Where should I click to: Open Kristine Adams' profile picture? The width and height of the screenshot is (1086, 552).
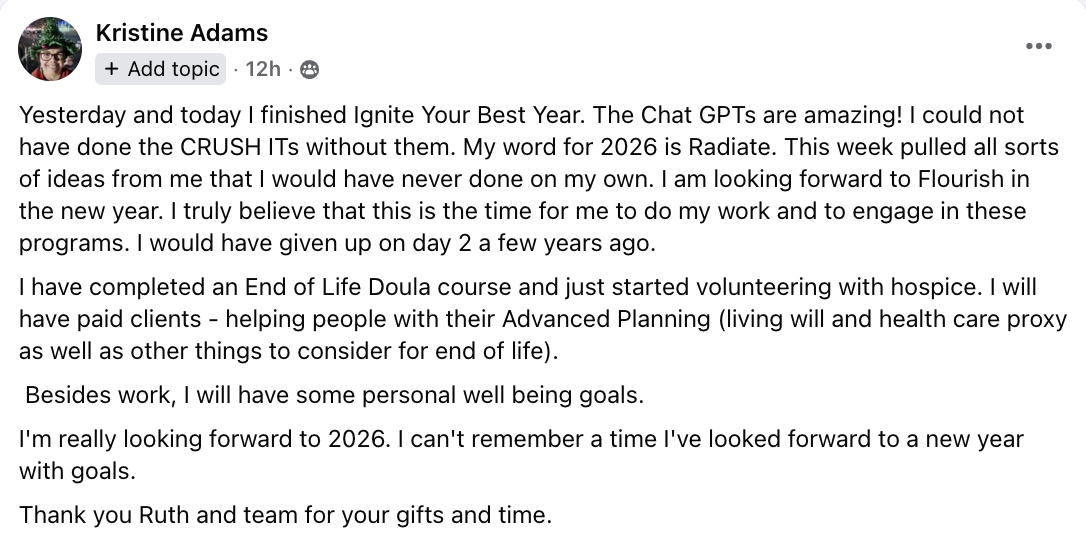50,49
